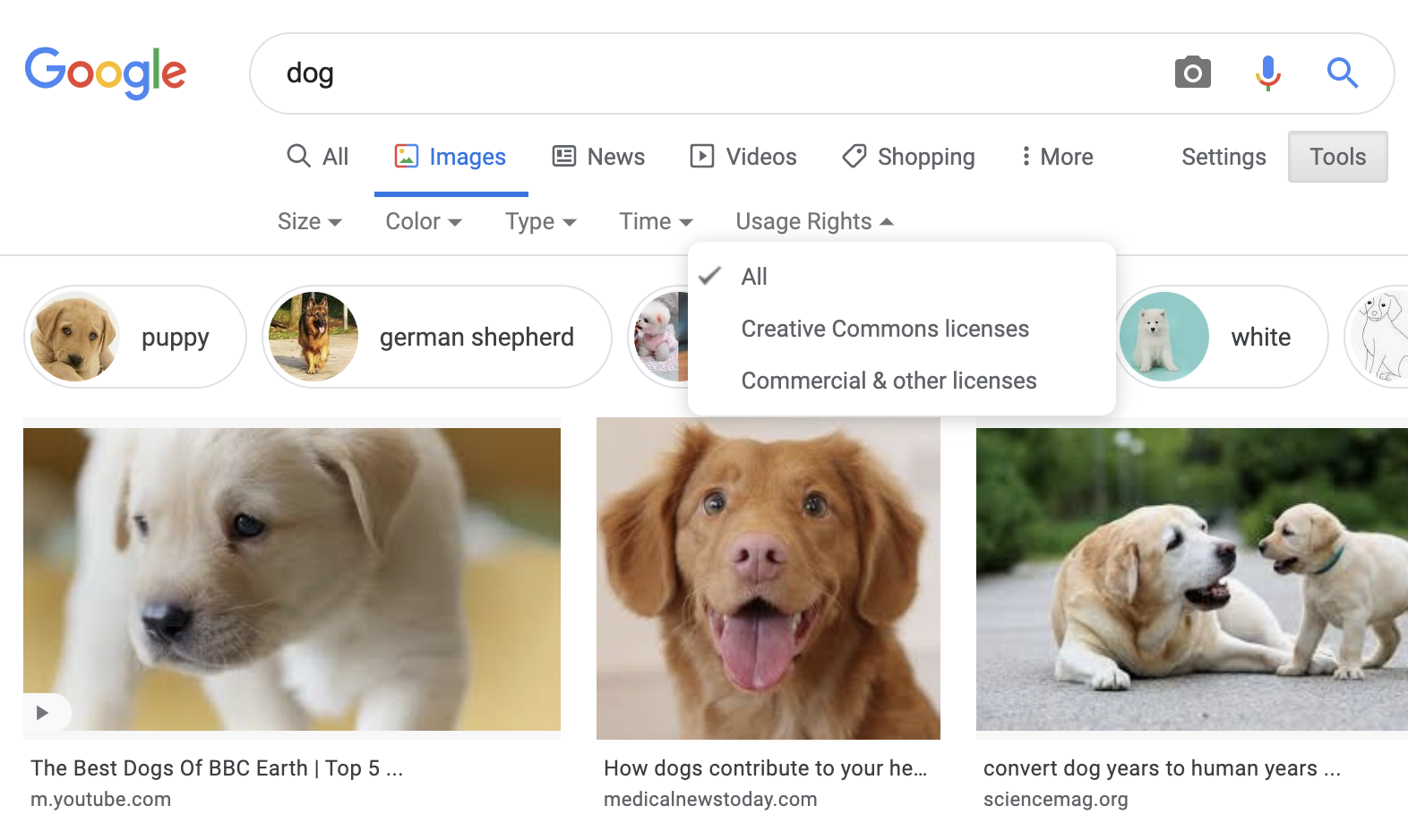The height and width of the screenshot is (840, 1408).
Task: Click the puppy suggestion chip
Action: (x=134, y=337)
